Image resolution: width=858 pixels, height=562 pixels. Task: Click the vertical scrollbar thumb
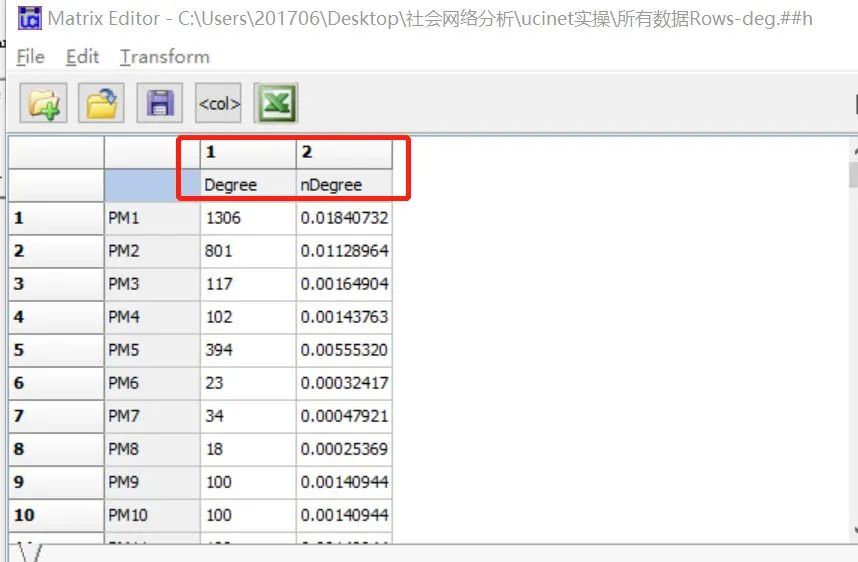854,175
